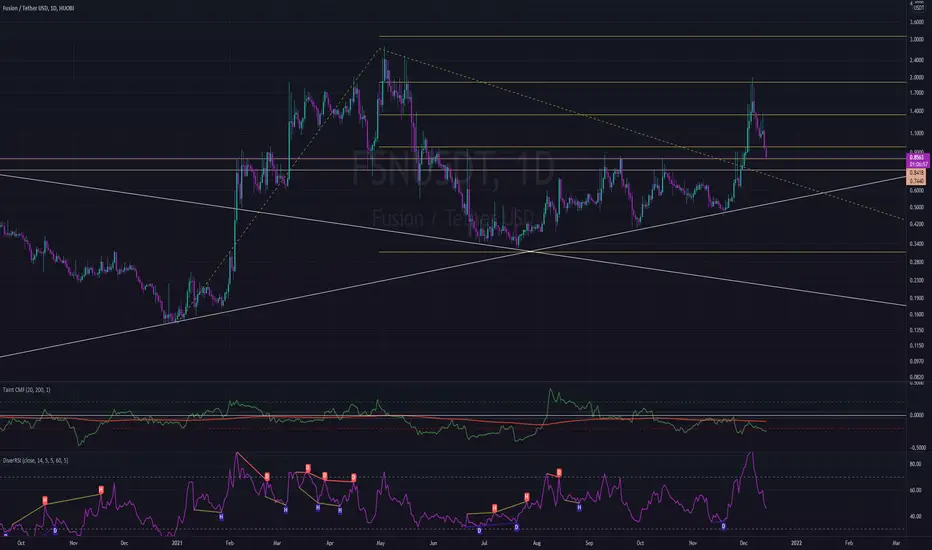The height and width of the screenshot is (550, 932).
Task: Click the 0.0970 price axis value
Action: (x=917, y=361)
